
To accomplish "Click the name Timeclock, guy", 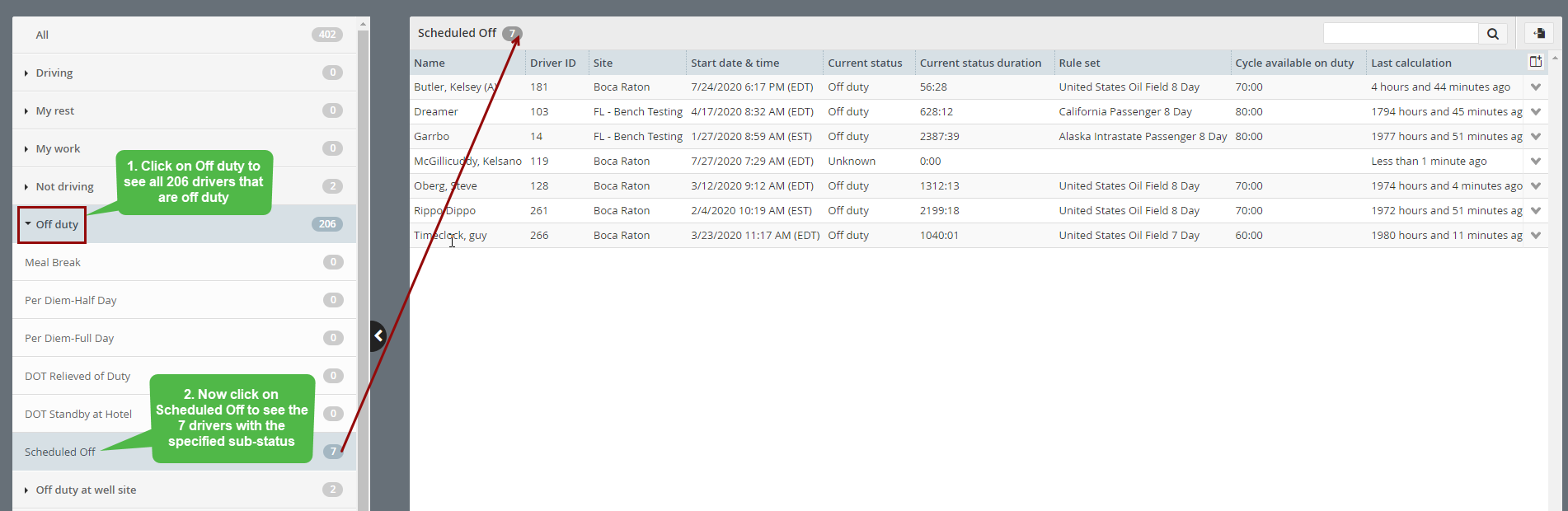I will pyautogui.click(x=450, y=236).
